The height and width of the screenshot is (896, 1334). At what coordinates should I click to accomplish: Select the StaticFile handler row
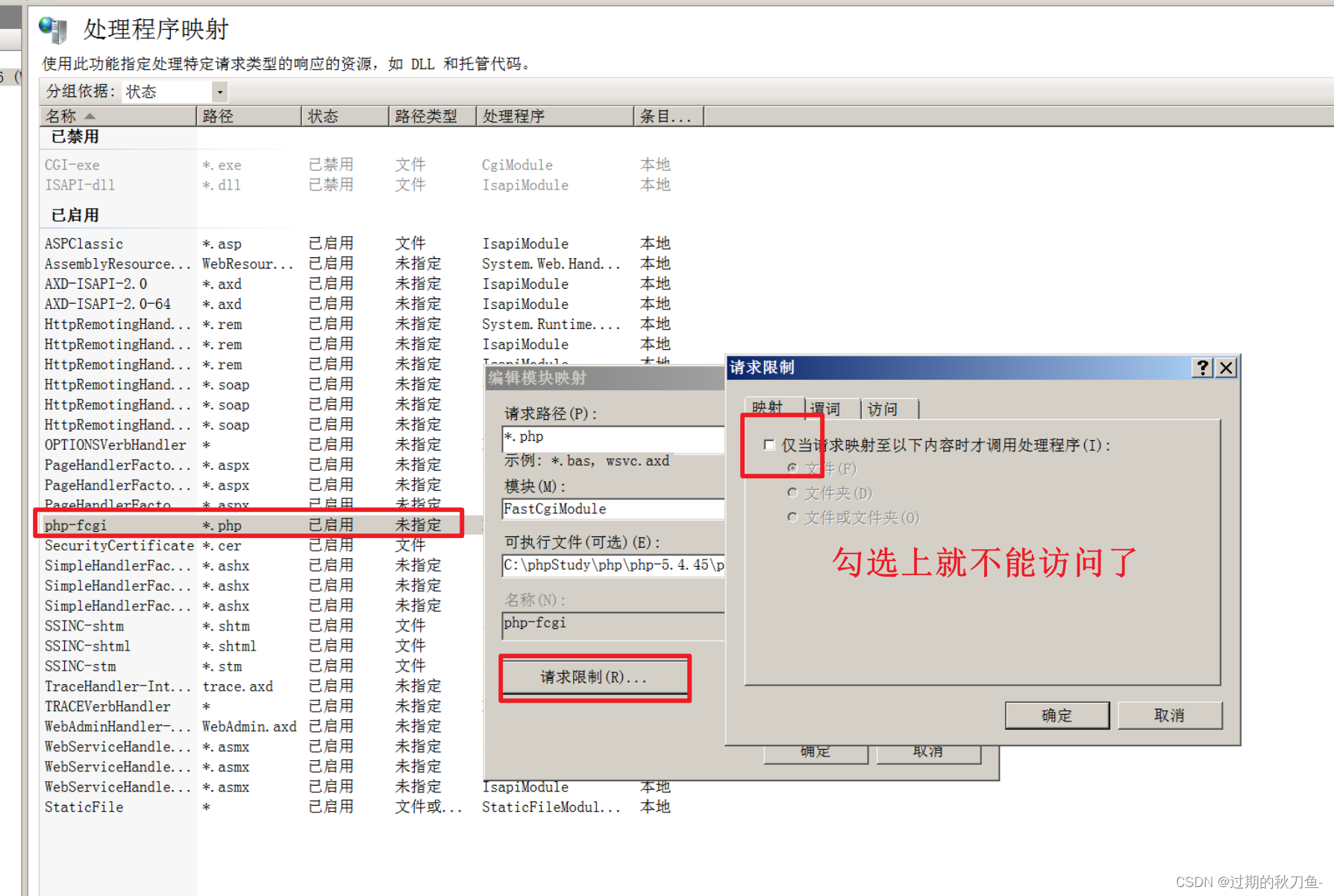tap(358, 808)
